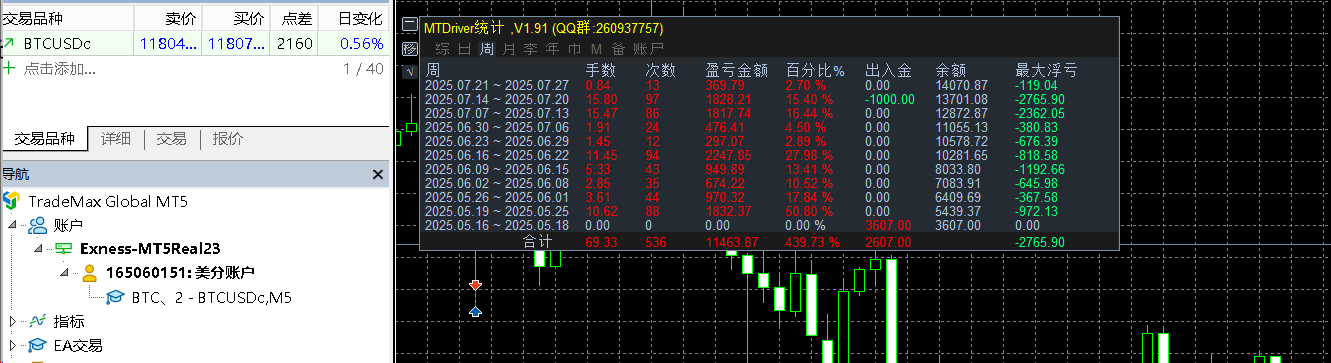Viewport: 1331px width, 363px height.
Task: Switch to the 报价 tab
Action: [228, 139]
